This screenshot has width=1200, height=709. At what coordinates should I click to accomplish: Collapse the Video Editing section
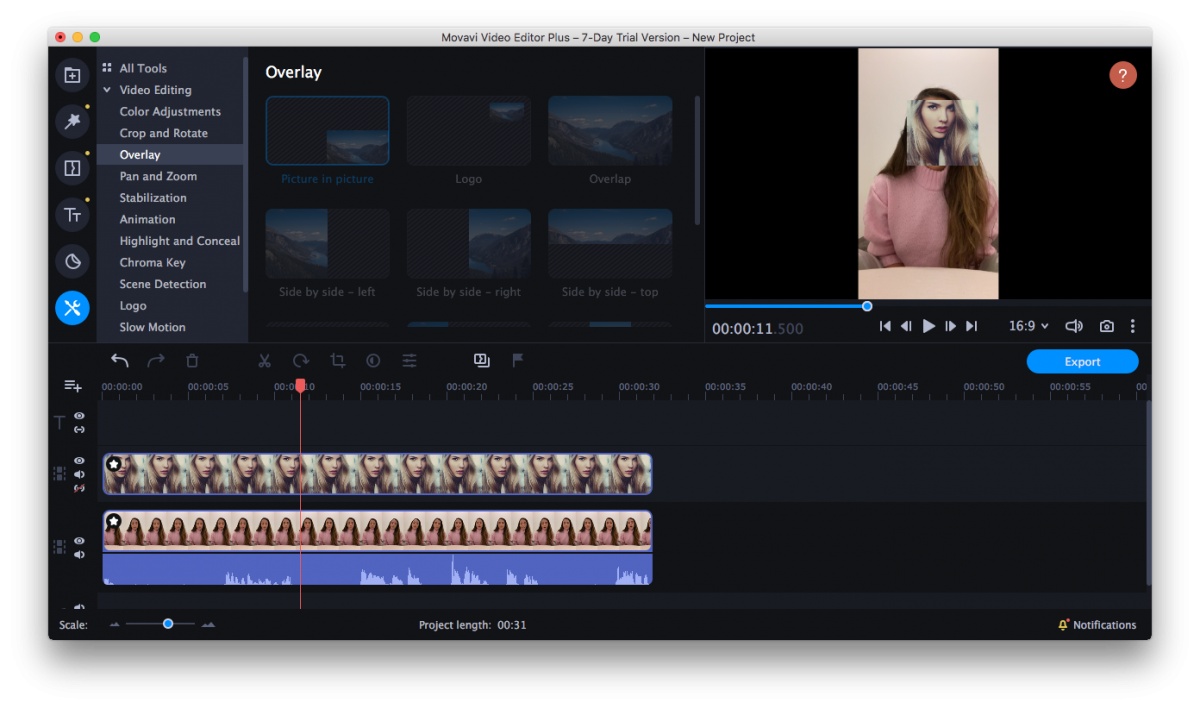pos(107,89)
